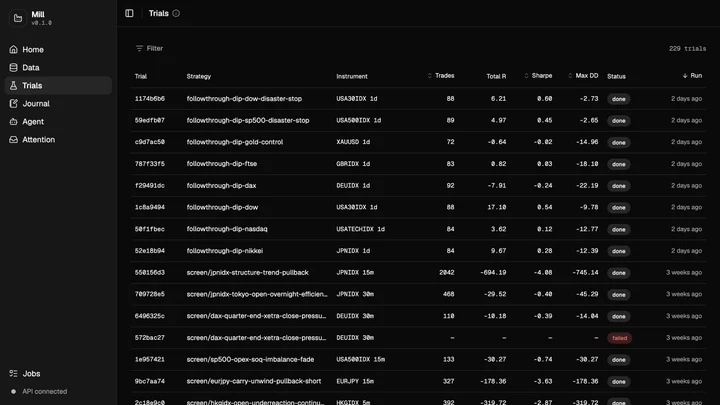This screenshot has width=720, height=405.
Task: Click Max DD value -22.19
Action: (x=587, y=186)
